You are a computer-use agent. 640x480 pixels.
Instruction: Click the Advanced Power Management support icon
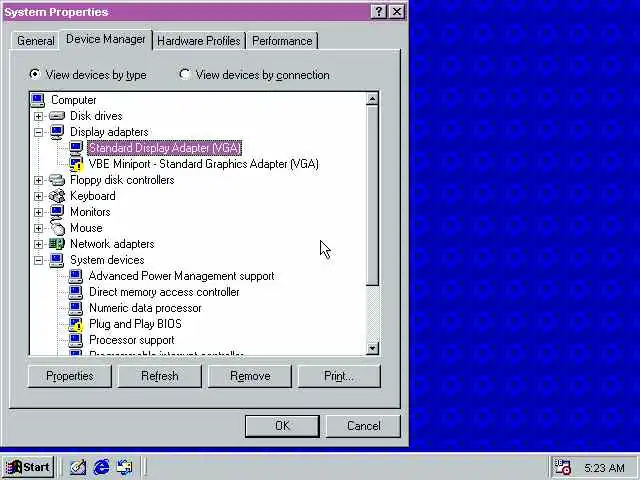76,276
